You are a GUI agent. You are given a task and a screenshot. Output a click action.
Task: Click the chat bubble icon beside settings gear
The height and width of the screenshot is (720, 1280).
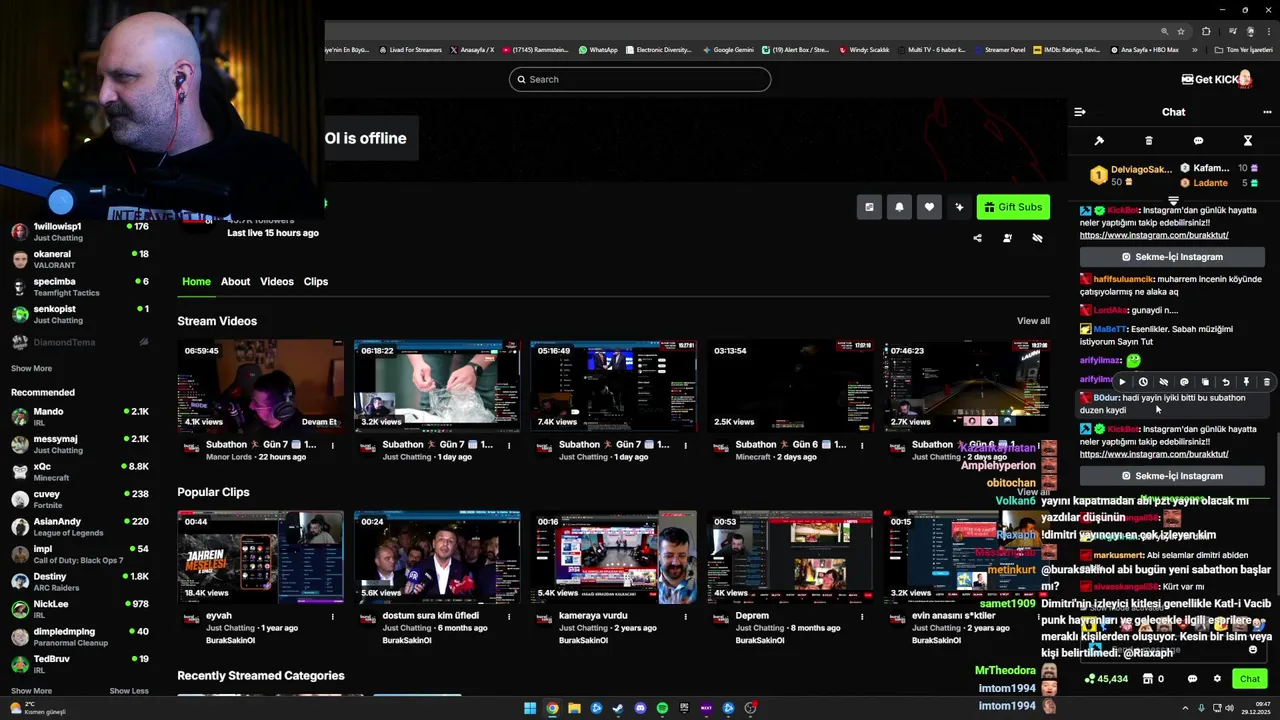pos(1192,679)
